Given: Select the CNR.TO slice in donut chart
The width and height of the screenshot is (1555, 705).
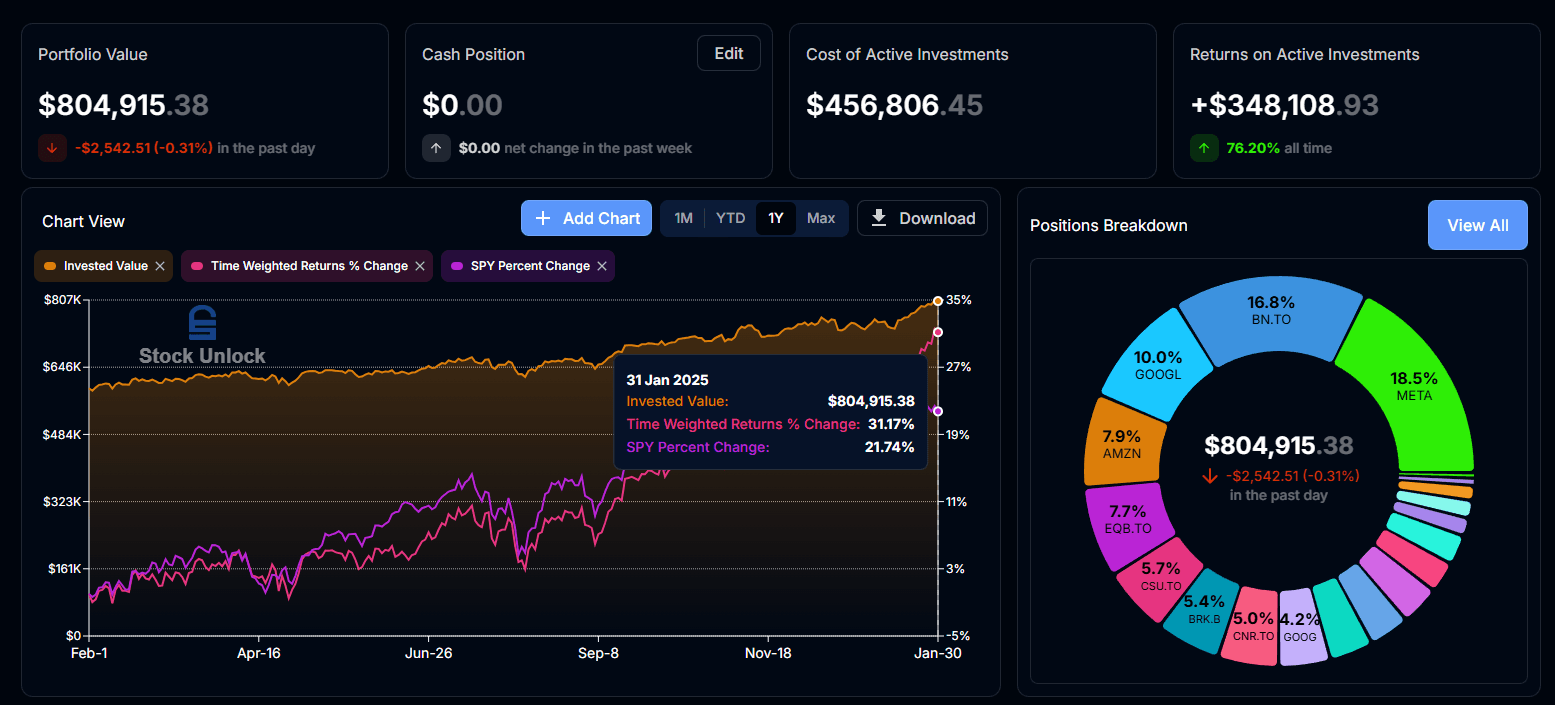Looking at the screenshot, I should 1253,627.
